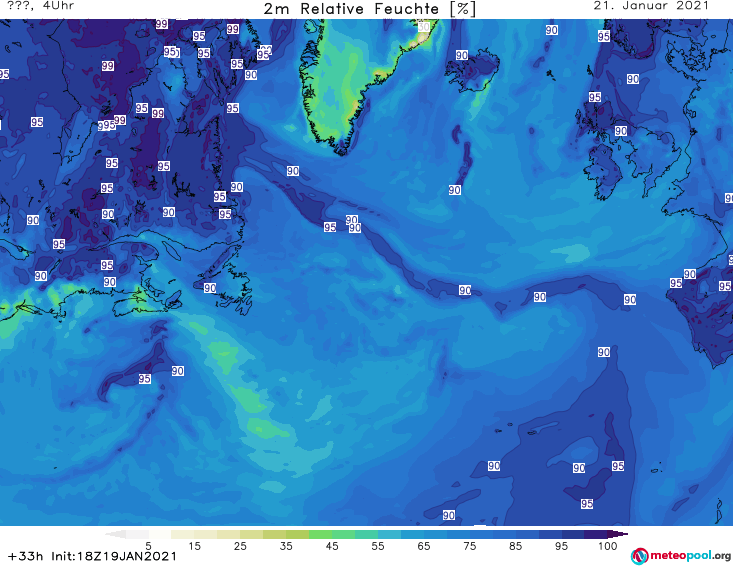Click the date '21. Januar 2021'

point(651,6)
